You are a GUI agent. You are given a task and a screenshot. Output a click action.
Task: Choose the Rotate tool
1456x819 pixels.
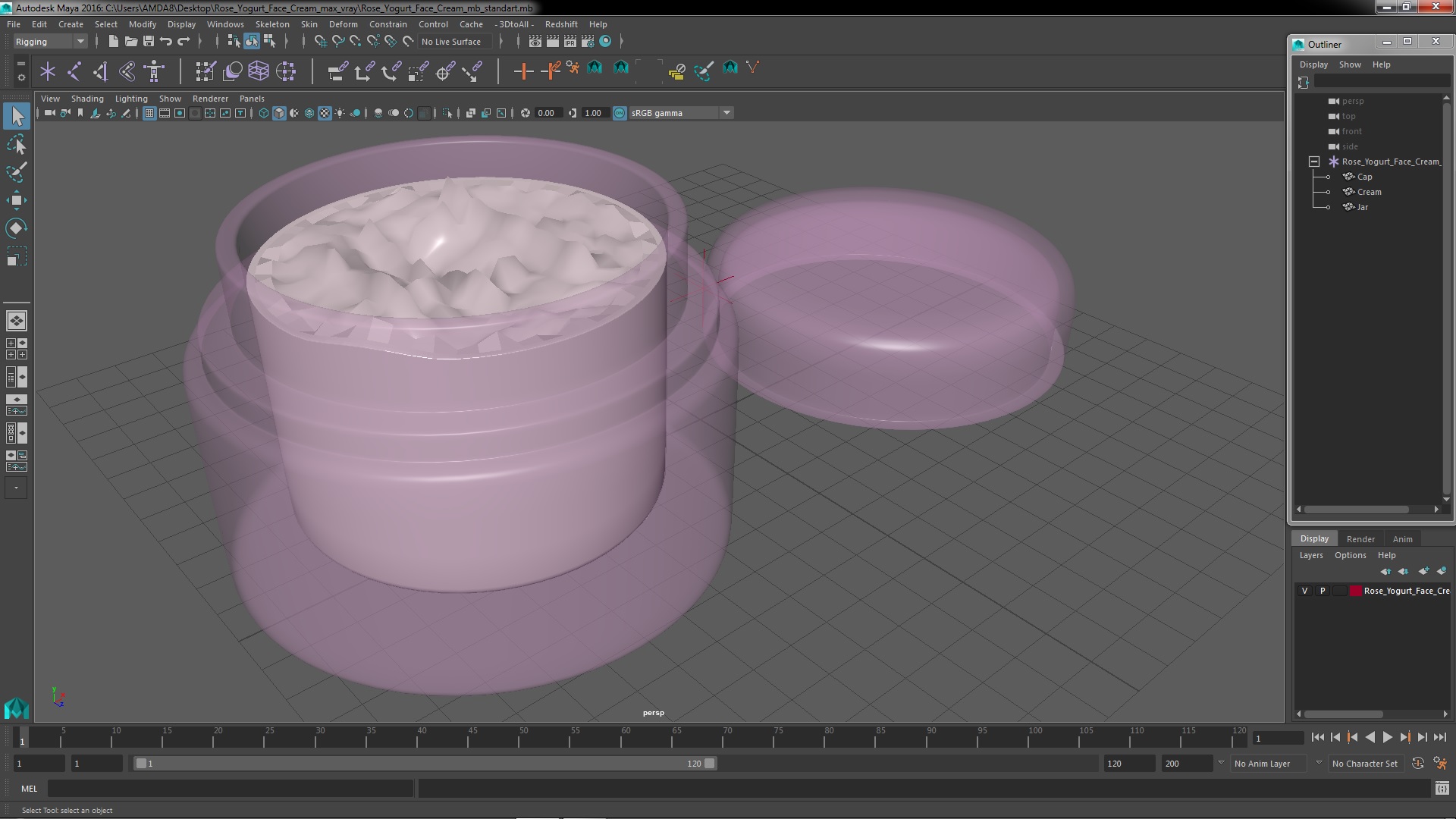(x=17, y=228)
